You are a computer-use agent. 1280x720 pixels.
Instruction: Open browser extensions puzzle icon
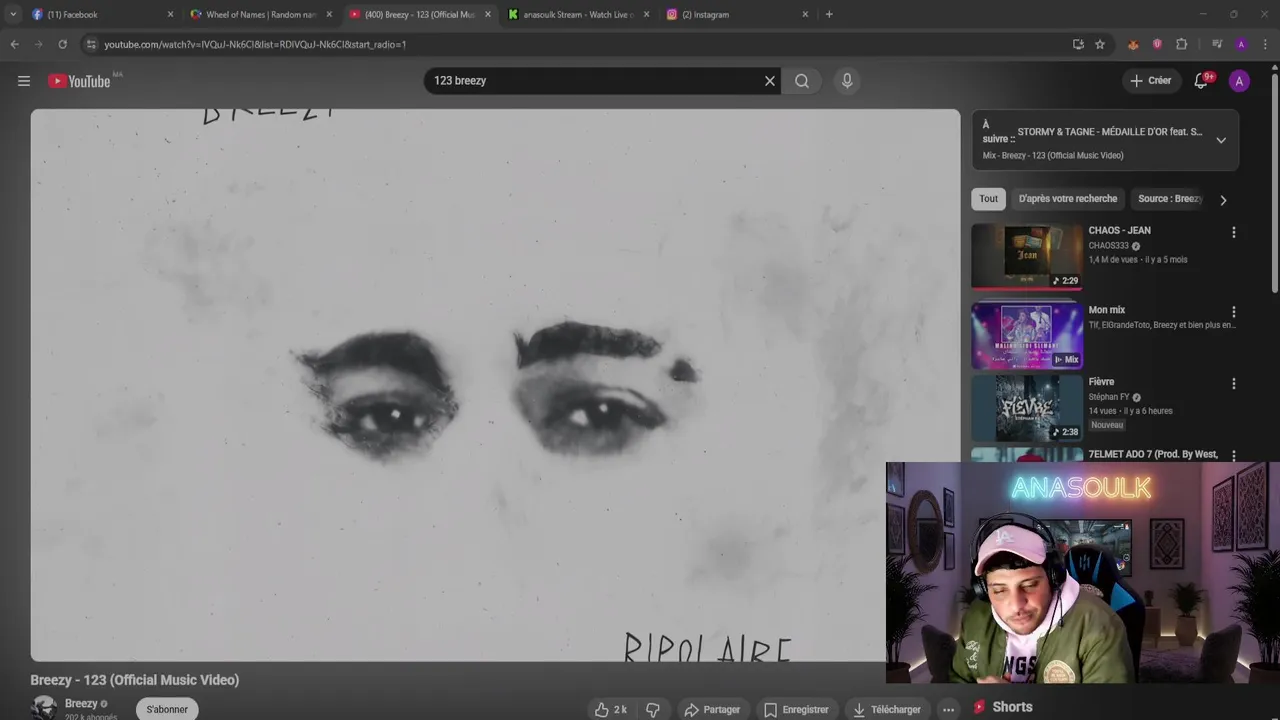[1181, 44]
